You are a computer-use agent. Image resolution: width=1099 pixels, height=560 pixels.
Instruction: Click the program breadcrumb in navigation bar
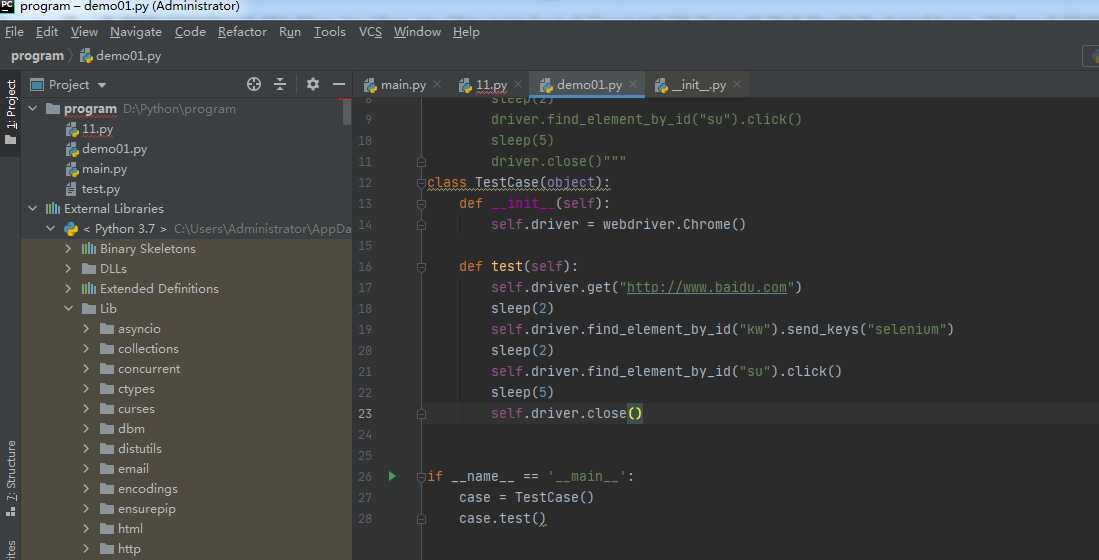[37, 56]
